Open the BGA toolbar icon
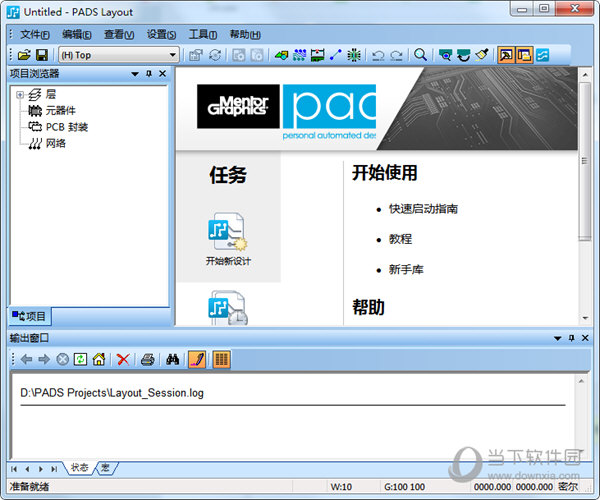The height and width of the screenshot is (500, 600). coord(354,55)
